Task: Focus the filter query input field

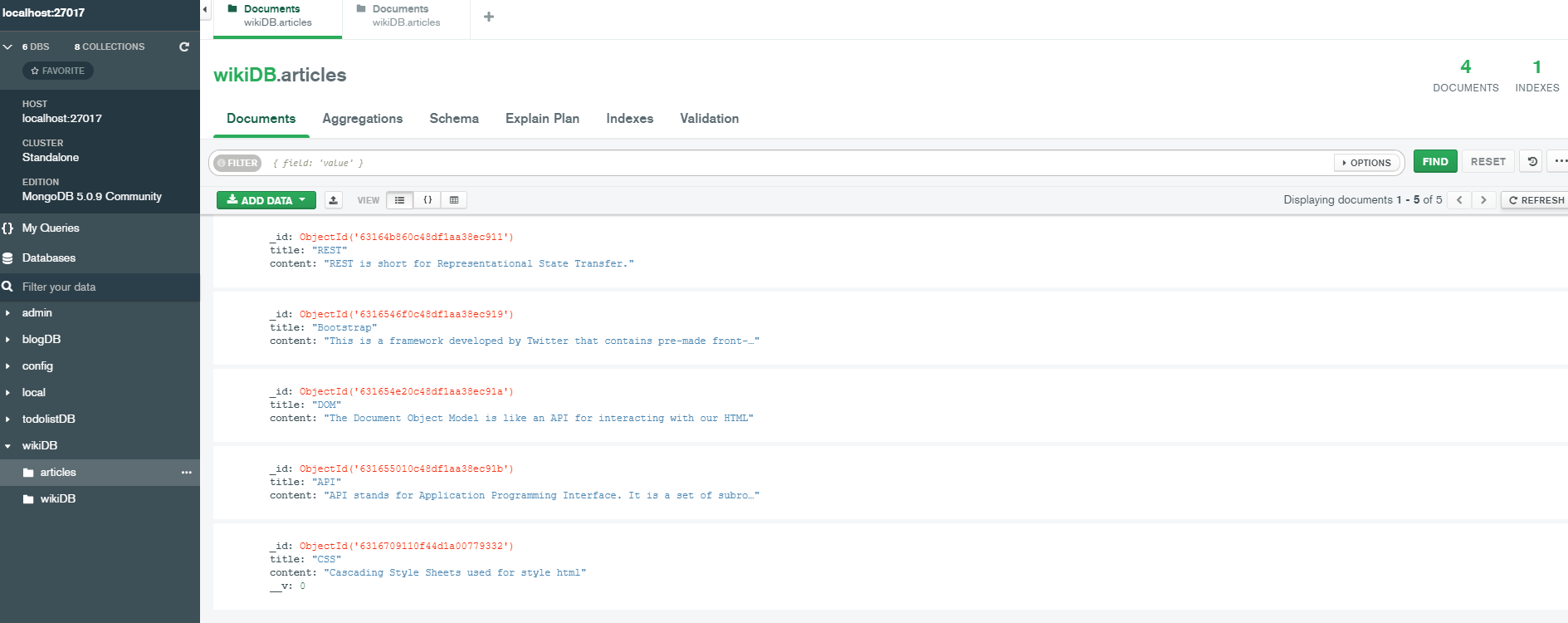Action: coord(797,163)
